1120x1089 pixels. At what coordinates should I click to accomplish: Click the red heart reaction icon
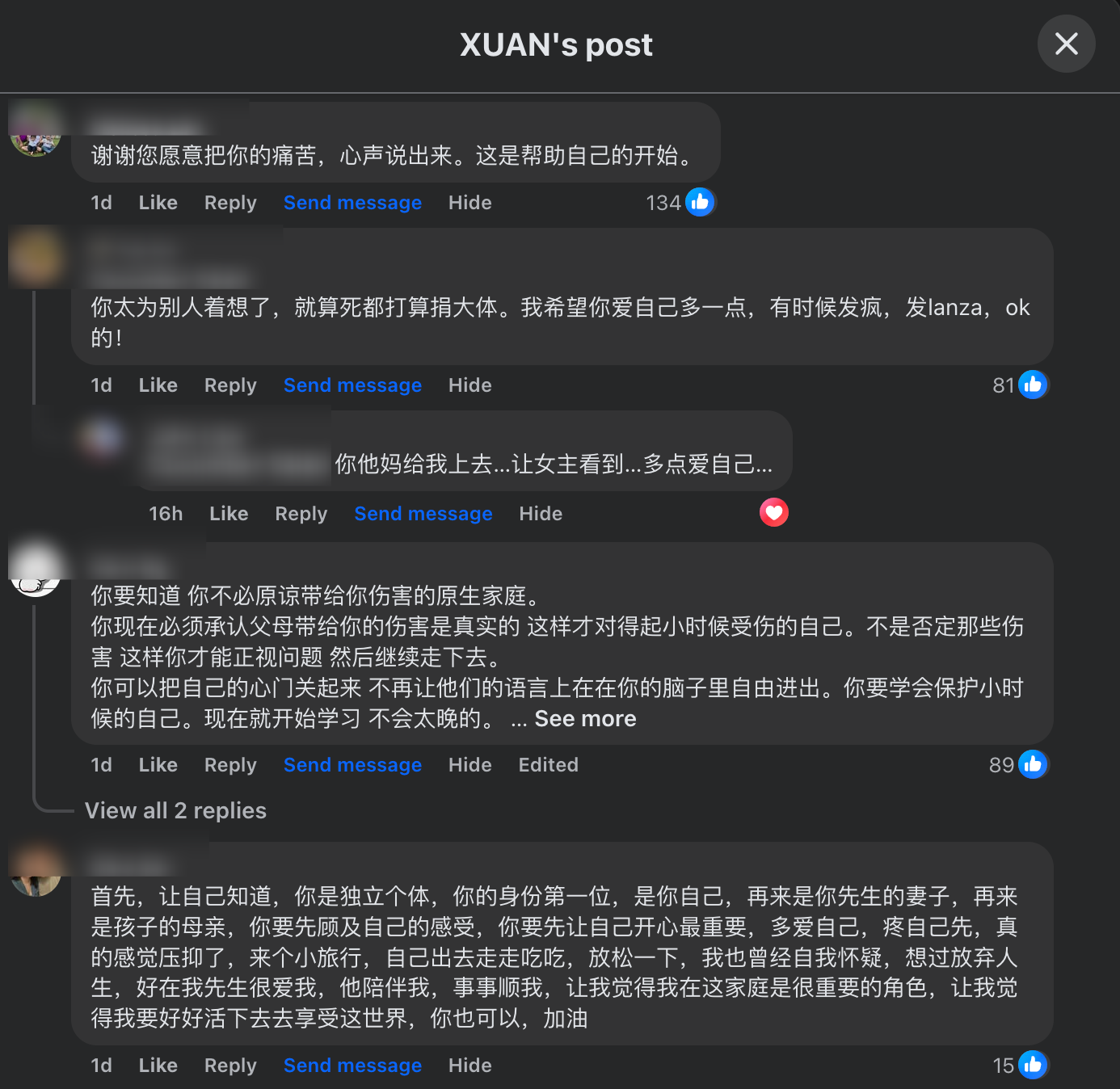coord(773,512)
